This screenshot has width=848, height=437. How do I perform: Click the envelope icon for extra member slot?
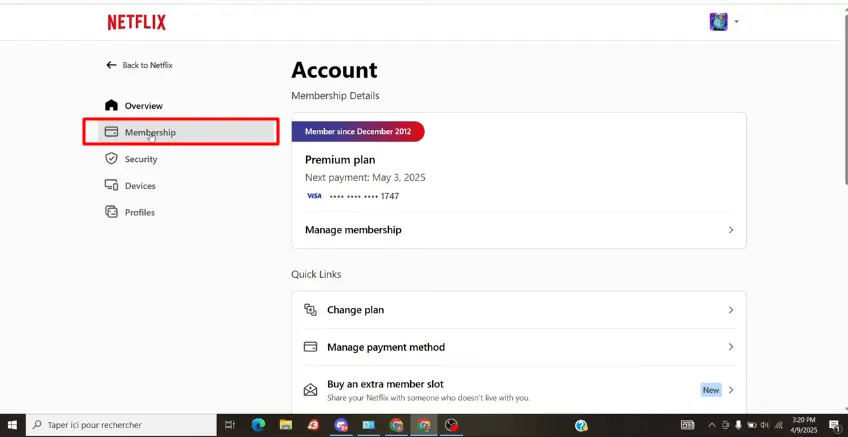[x=310, y=389]
